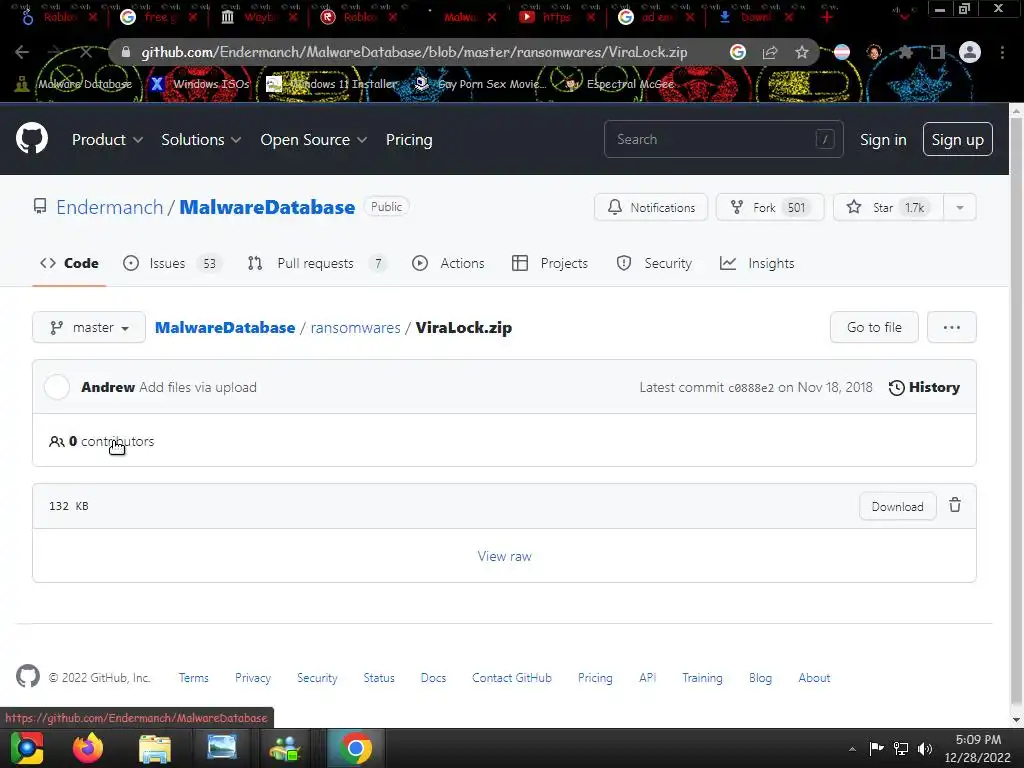Click the Andrew commit author name
The height and width of the screenshot is (768, 1024).
point(108,387)
